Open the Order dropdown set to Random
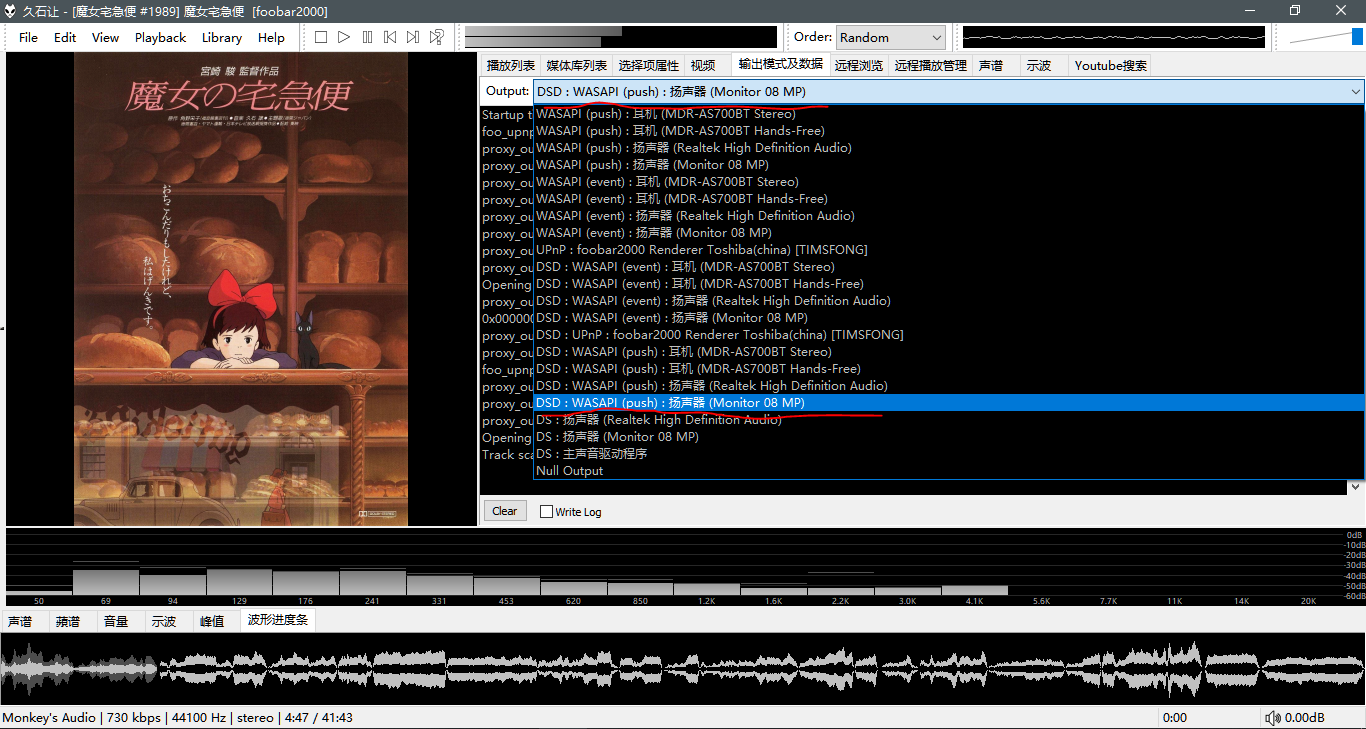 [x=890, y=37]
